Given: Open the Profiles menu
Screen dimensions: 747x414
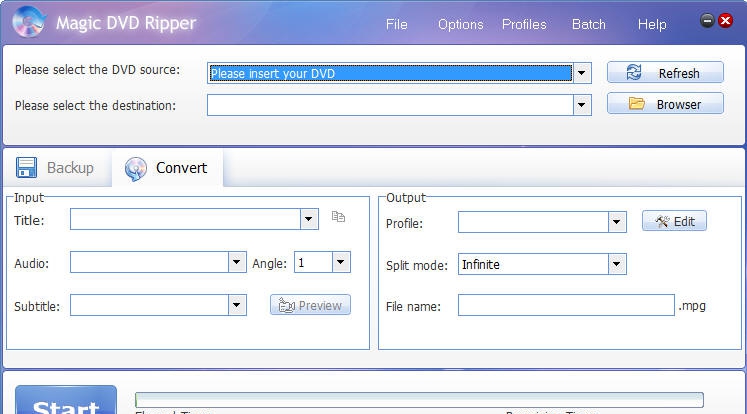Looking at the screenshot, I should tap(524, 24).
